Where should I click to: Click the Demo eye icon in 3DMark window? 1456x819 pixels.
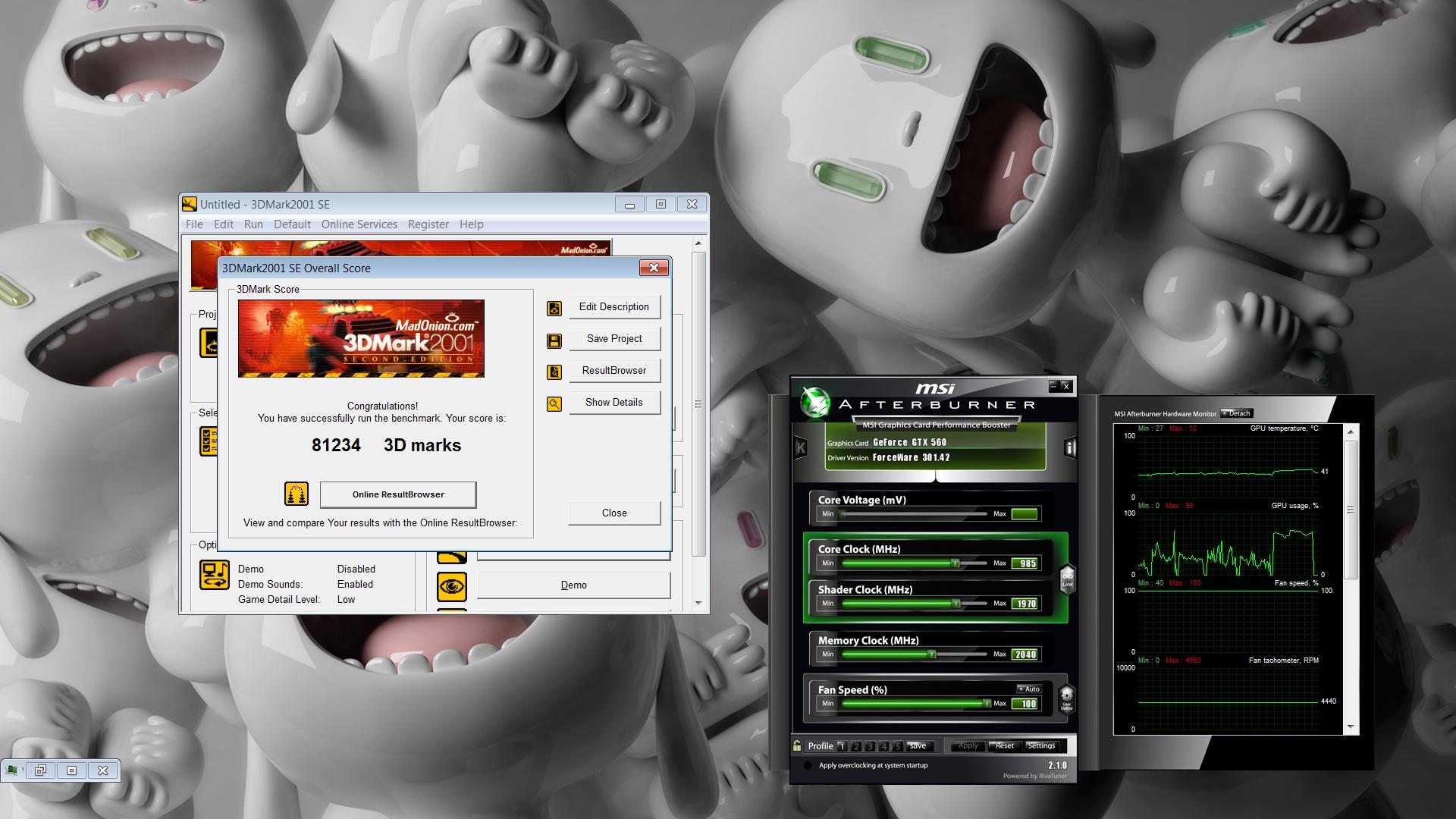click(451, 586)
